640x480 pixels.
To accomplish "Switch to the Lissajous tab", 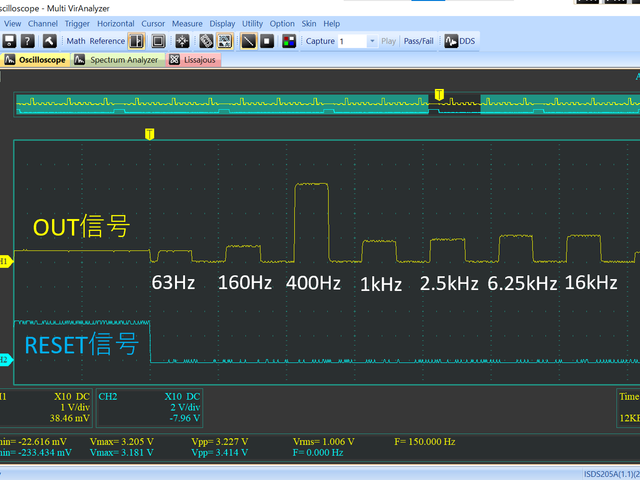I will [194, 60].
